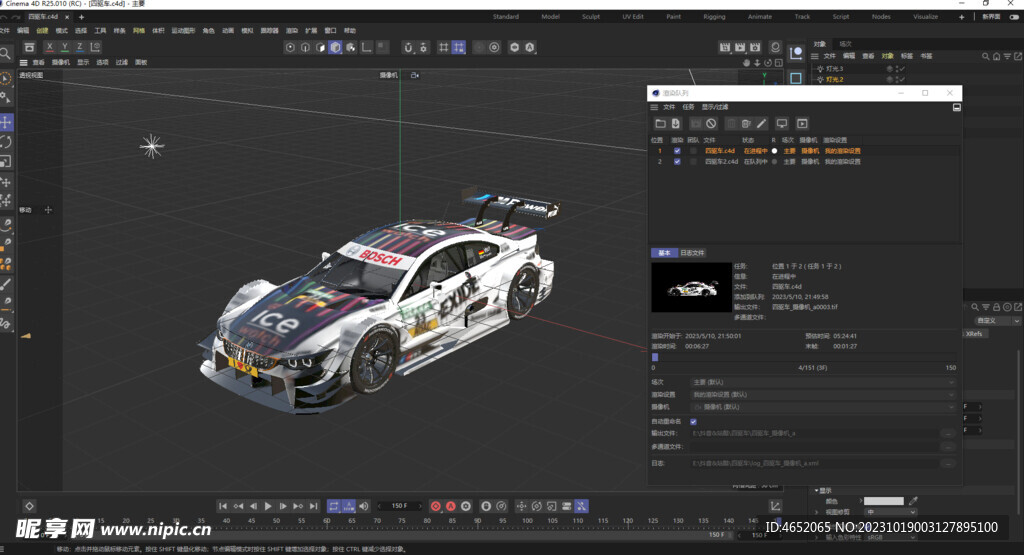The height and width of the screenshot is (555, 1024).
Task: Stop rendering with the circle-slash icon
Action: click(711, 123)
